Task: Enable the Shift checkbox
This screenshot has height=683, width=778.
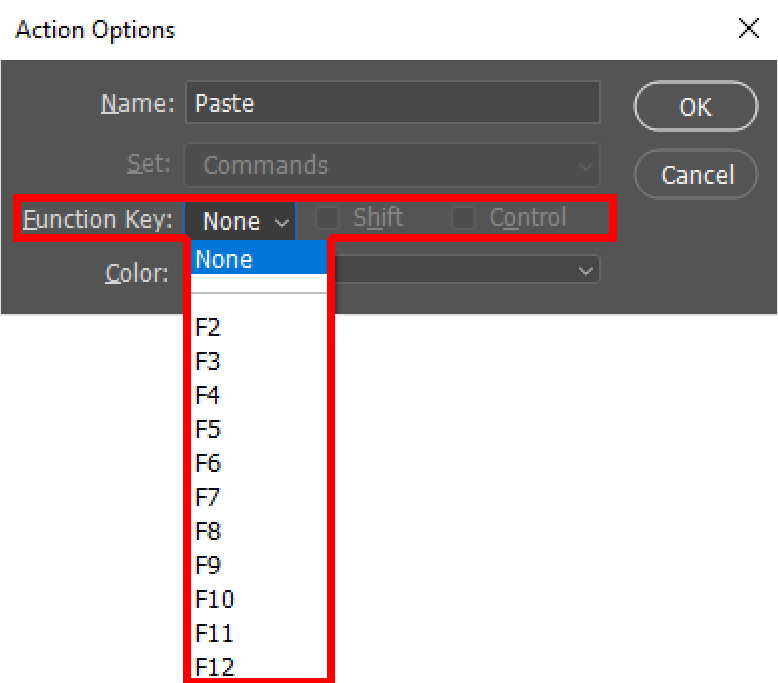Action: point(327,218)
